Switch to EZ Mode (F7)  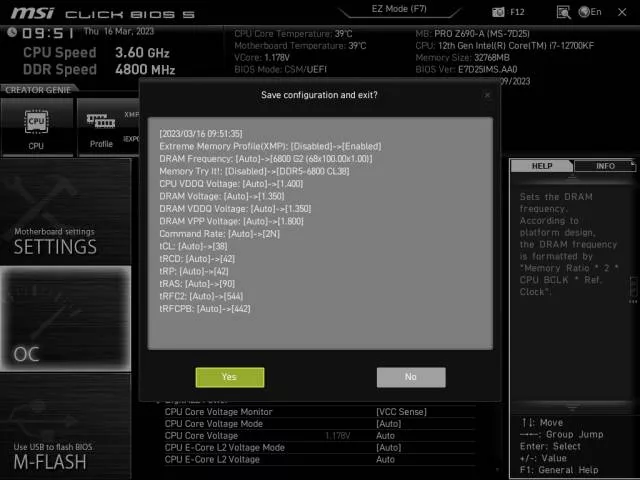click(399, 9)
